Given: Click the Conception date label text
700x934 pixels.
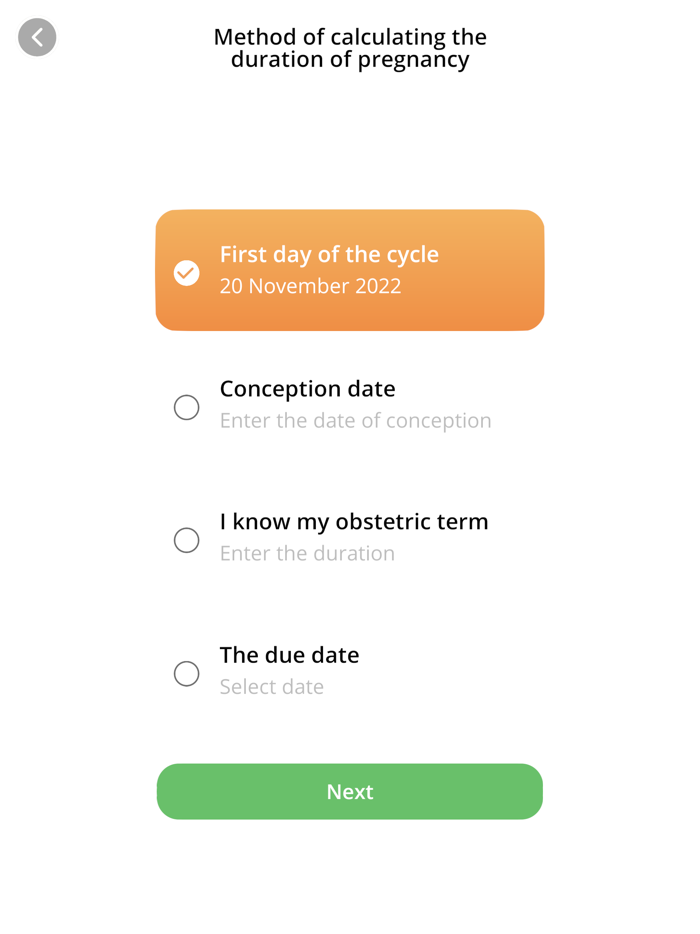Looking at the screenshot, I should click(307, 388).
